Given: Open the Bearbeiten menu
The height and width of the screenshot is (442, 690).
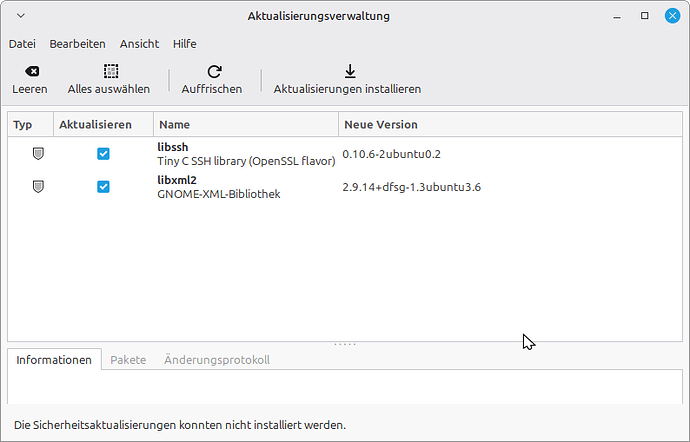Looking at the screenshot, I should point(77,44).
